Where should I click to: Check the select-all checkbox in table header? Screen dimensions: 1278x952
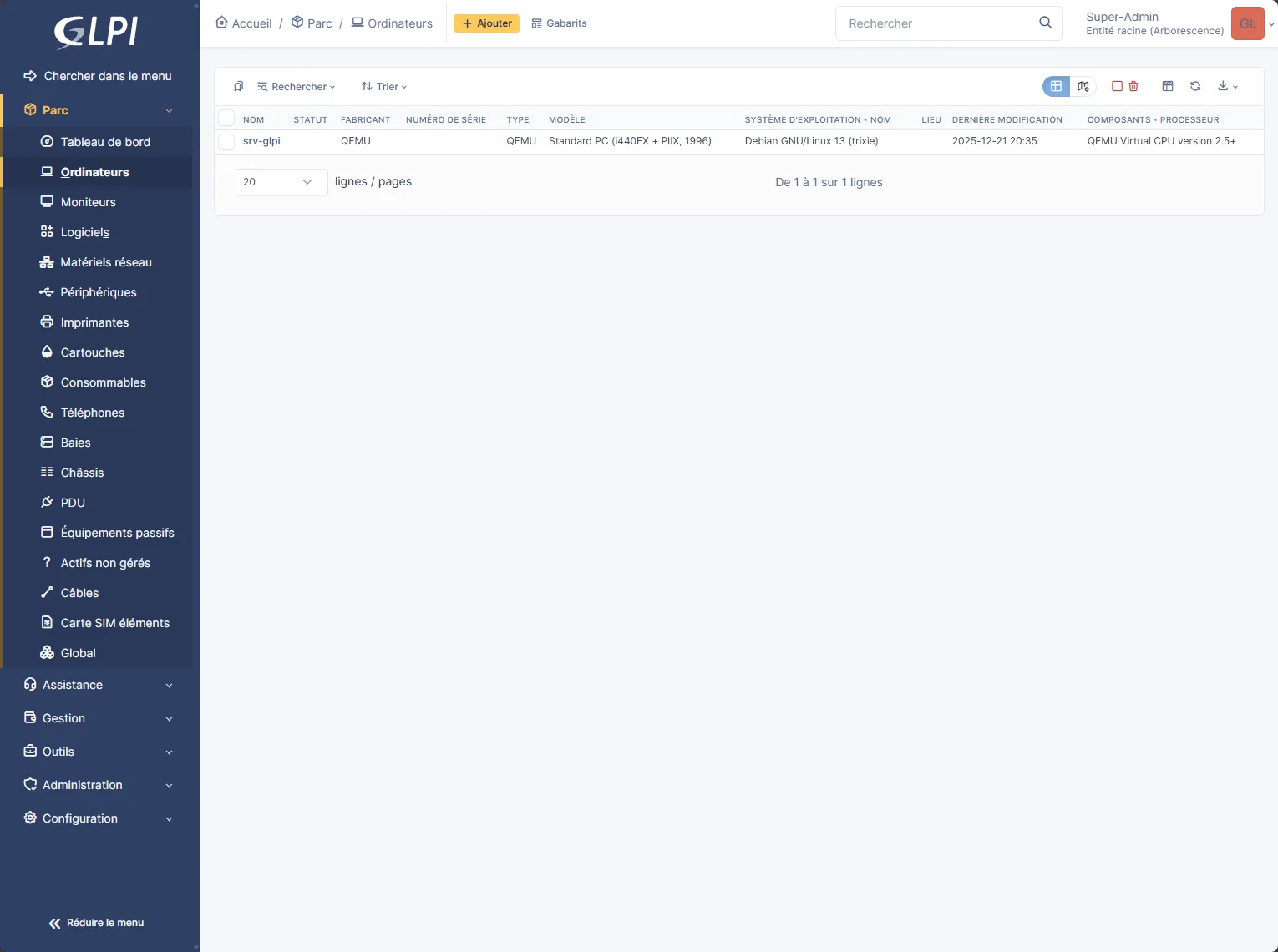coord(226,119)
